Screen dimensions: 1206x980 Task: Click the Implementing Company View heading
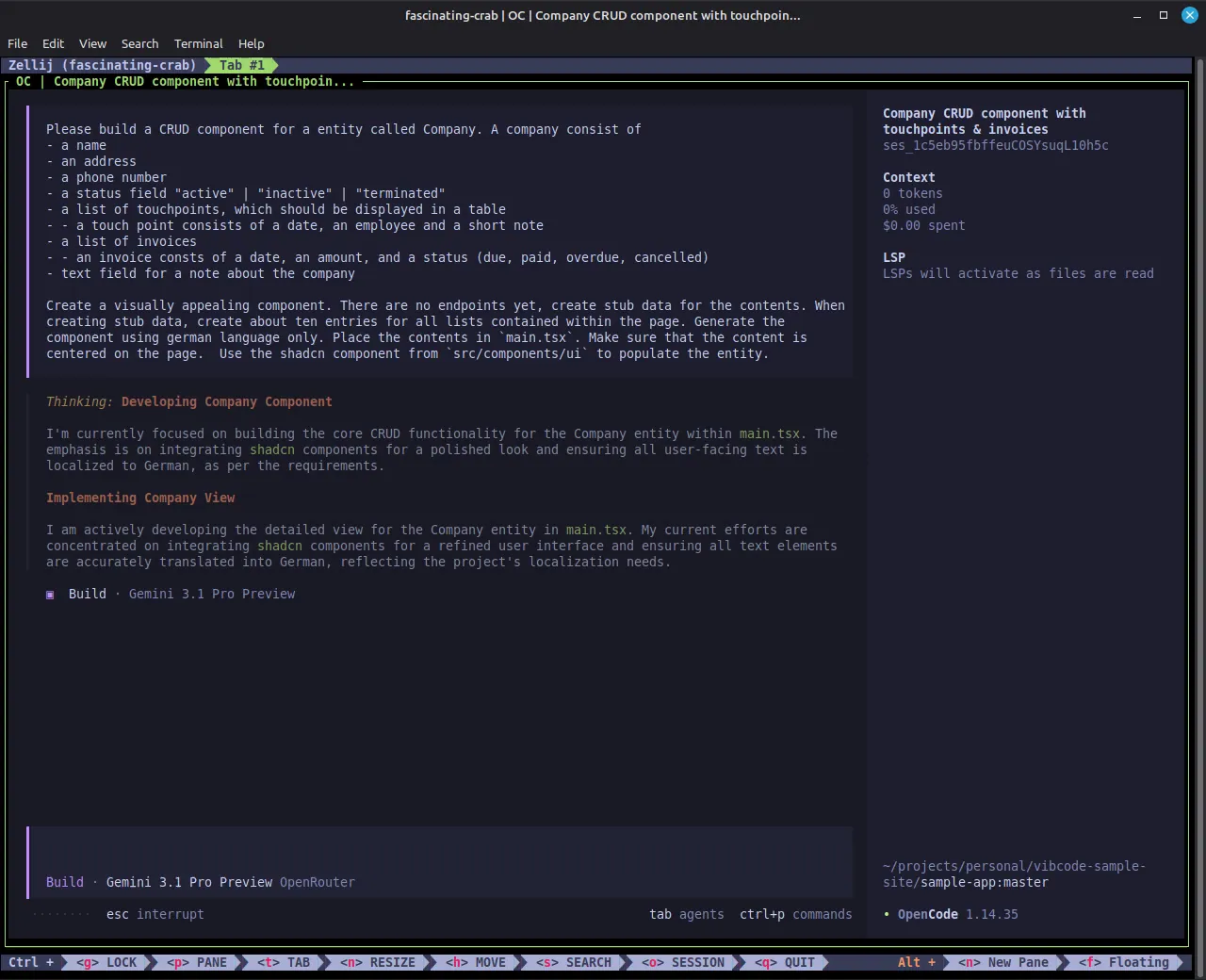[x=140, y=498]
